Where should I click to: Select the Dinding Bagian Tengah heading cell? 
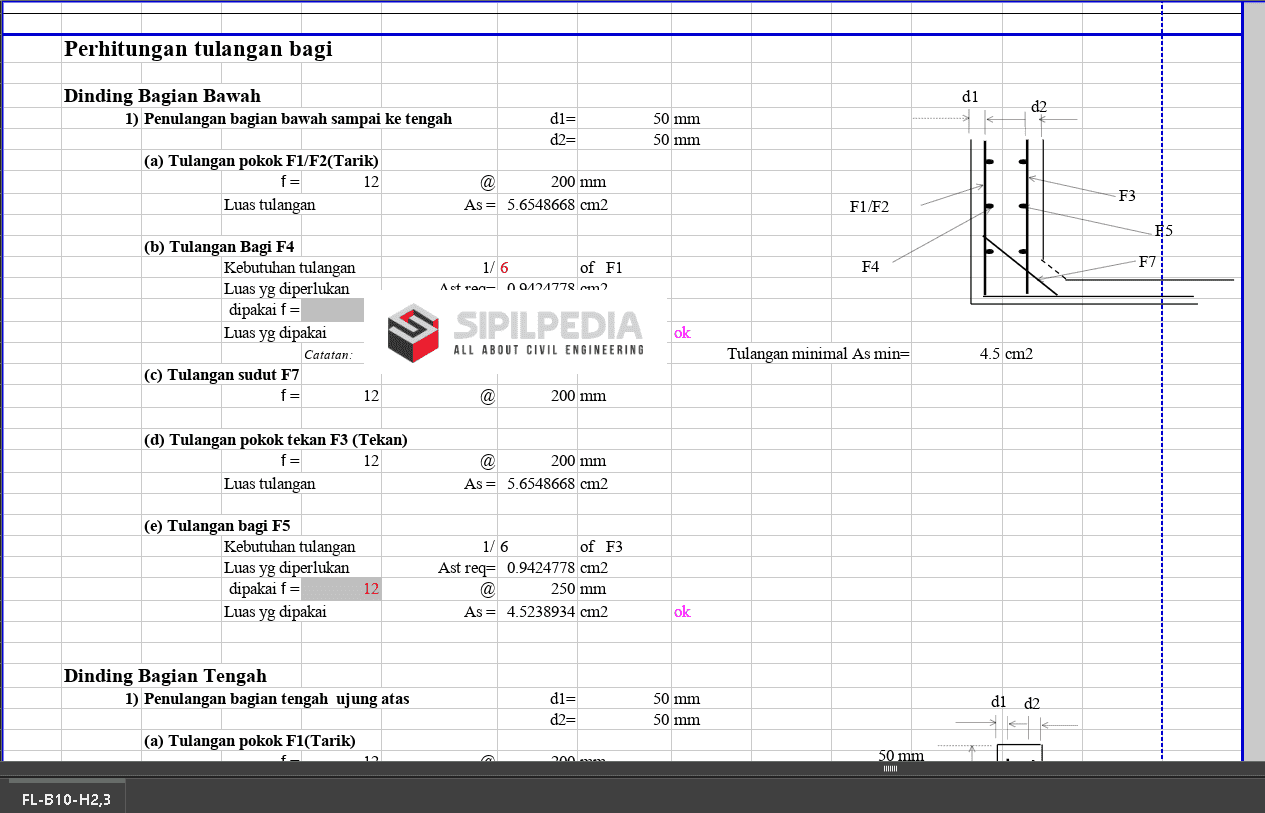tap(165, 676)
